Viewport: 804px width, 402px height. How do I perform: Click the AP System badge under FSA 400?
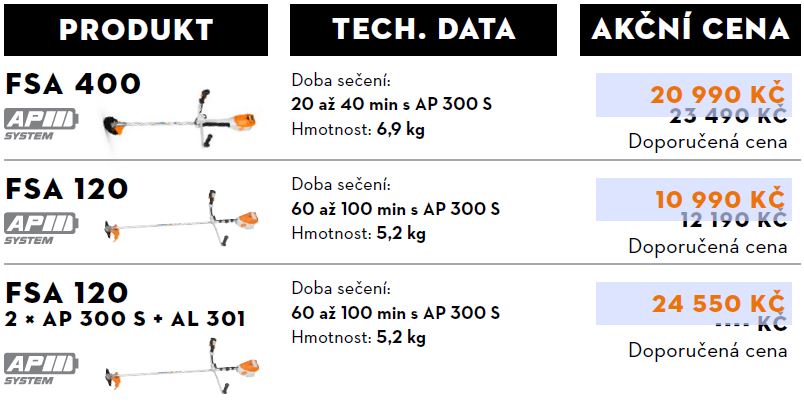click(x=40, y=124)
